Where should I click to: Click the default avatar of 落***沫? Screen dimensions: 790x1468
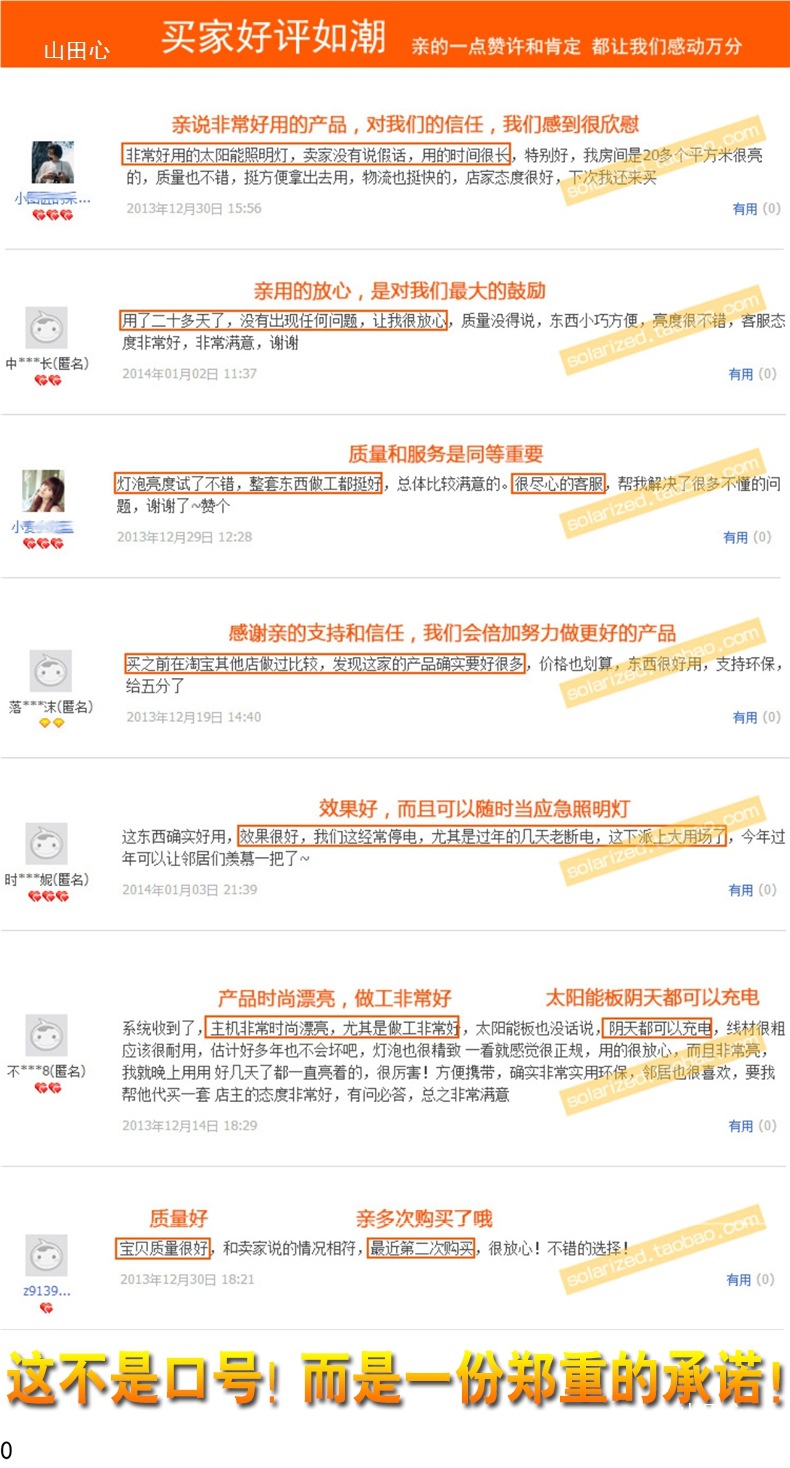(50, 671)
